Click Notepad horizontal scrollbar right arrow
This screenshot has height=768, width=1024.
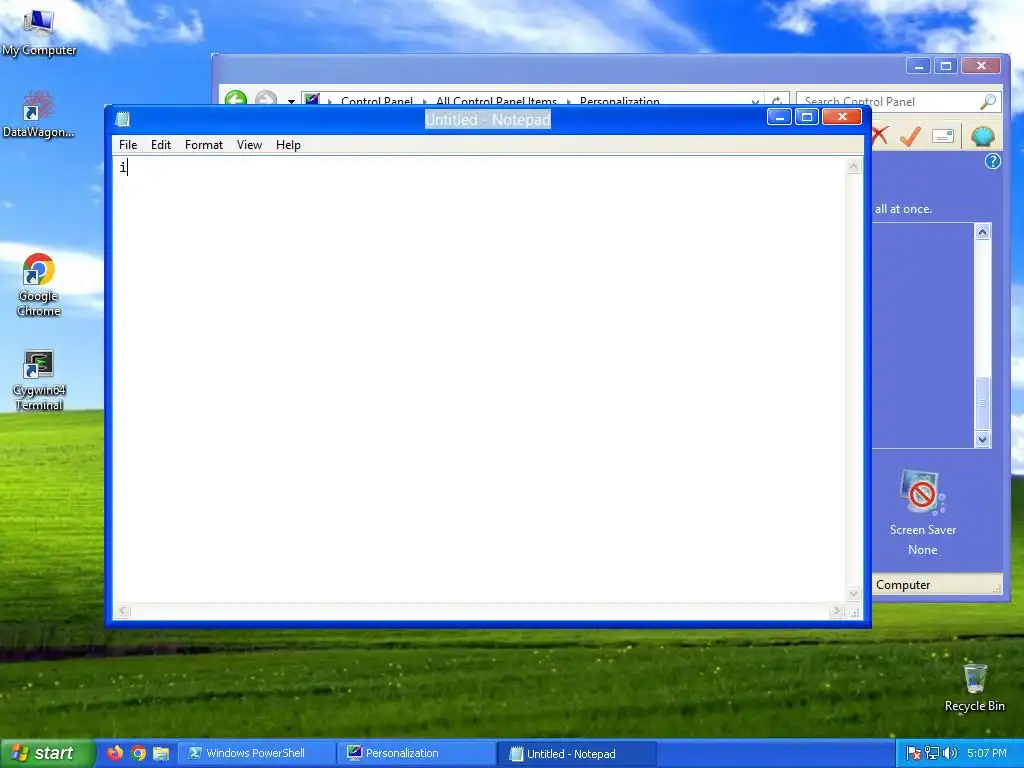point(836,611)
